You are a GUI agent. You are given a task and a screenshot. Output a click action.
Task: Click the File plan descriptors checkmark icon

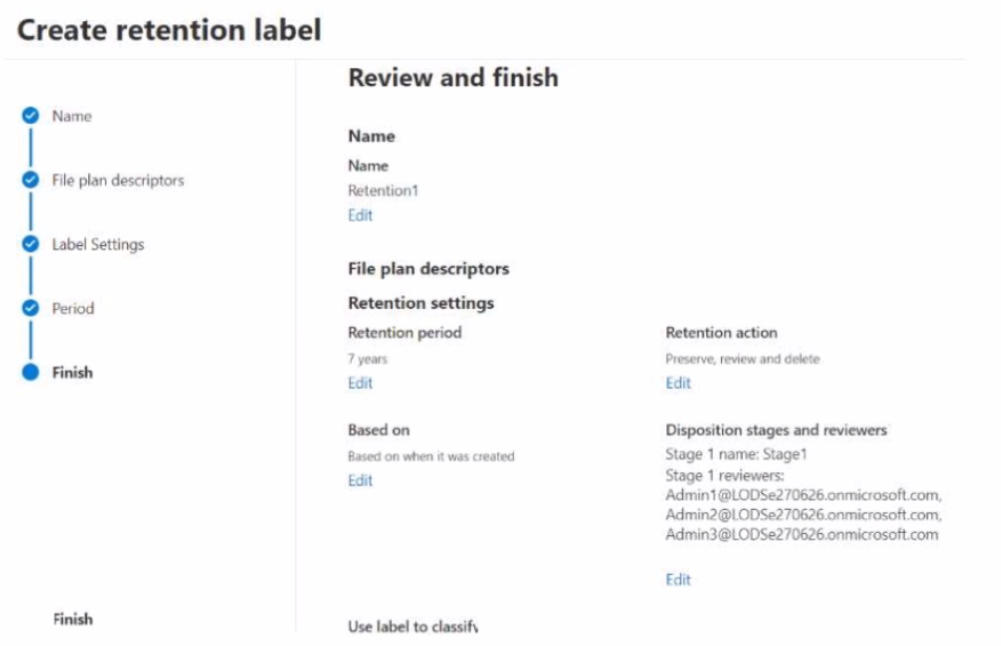[x=31, y=180]
